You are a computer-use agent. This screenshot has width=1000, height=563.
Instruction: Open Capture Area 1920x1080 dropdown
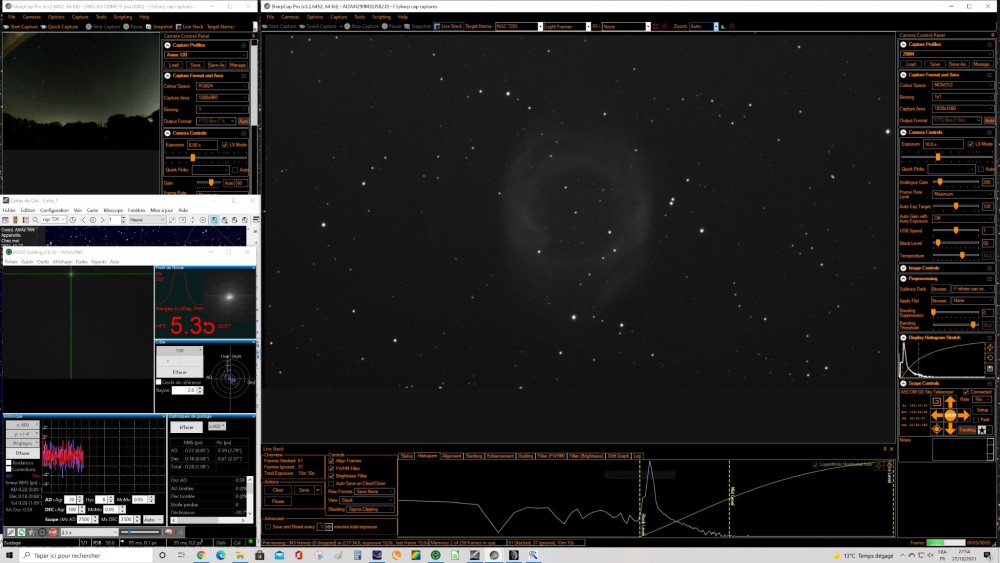962,108
